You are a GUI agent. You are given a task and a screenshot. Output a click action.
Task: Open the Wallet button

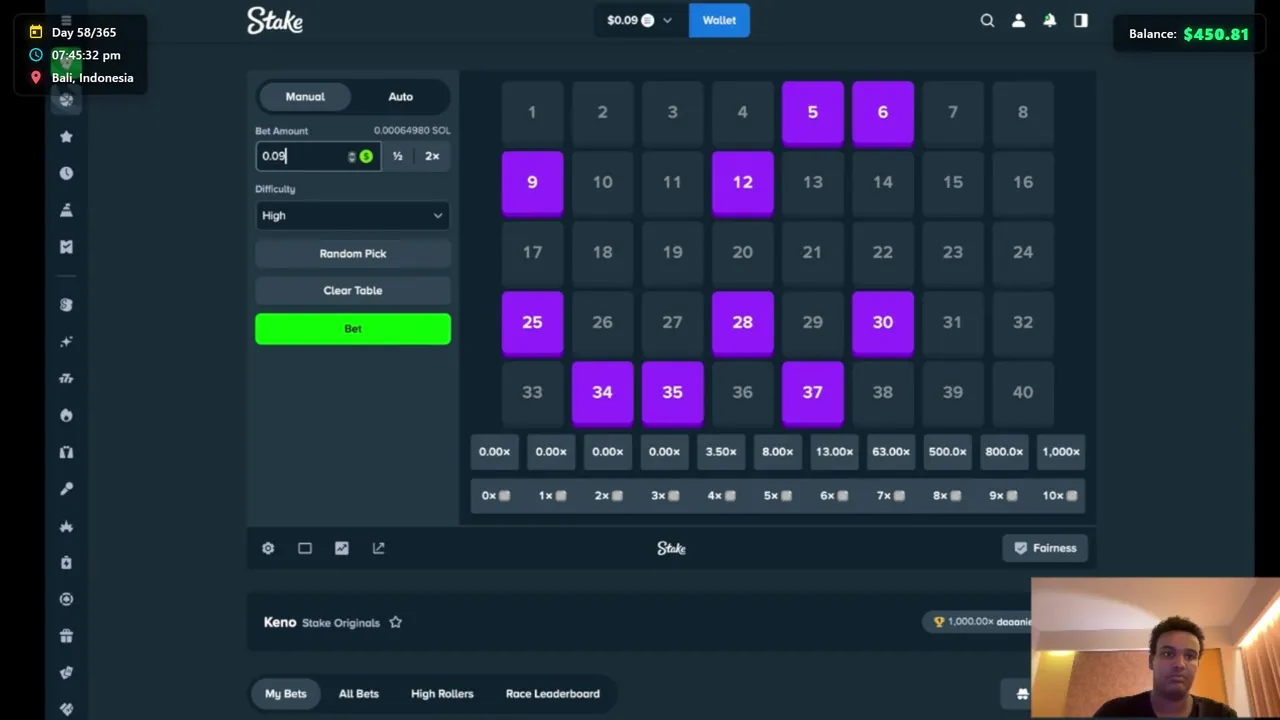(719, 20)
